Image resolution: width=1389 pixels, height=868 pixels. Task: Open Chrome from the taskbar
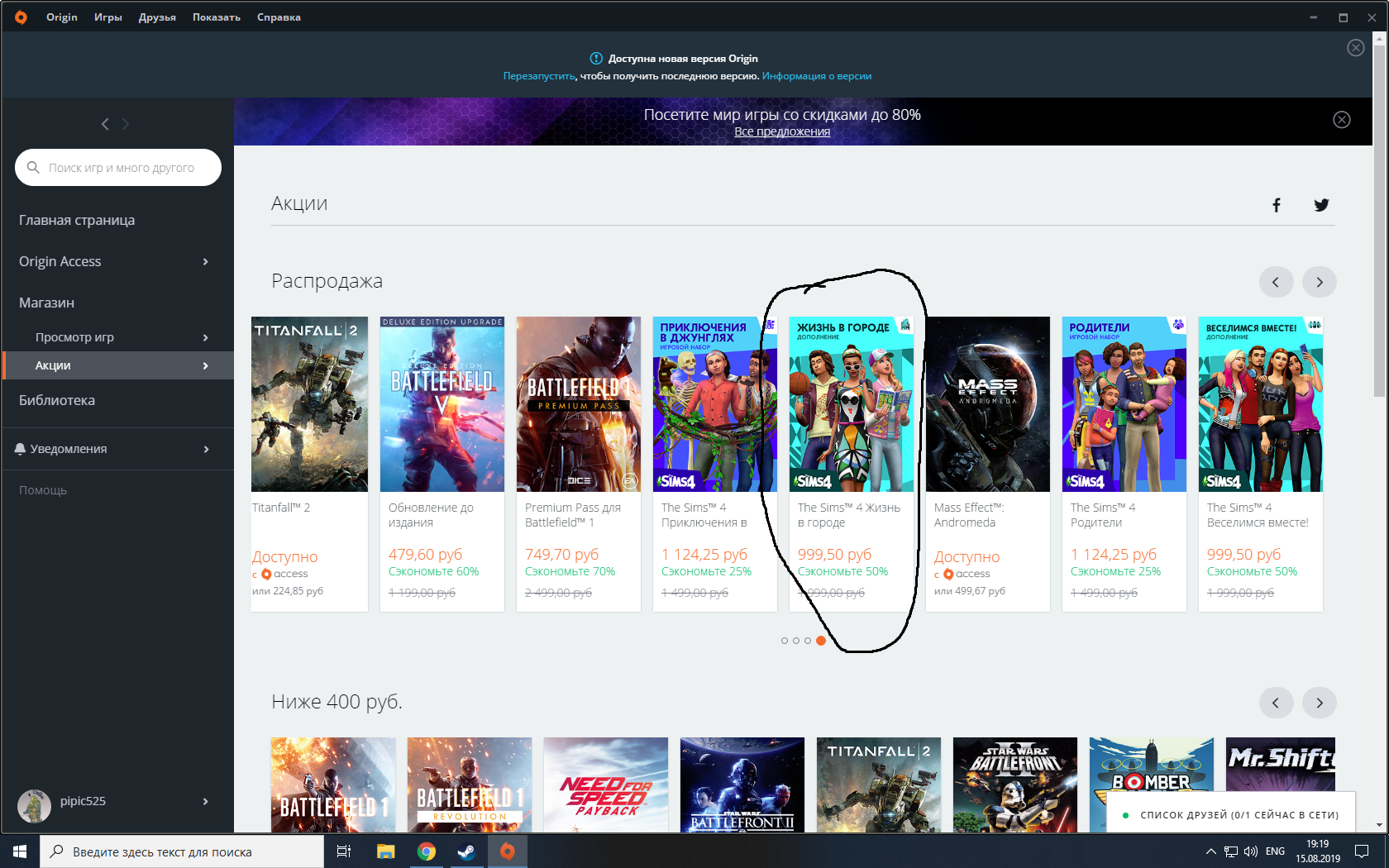426,851
